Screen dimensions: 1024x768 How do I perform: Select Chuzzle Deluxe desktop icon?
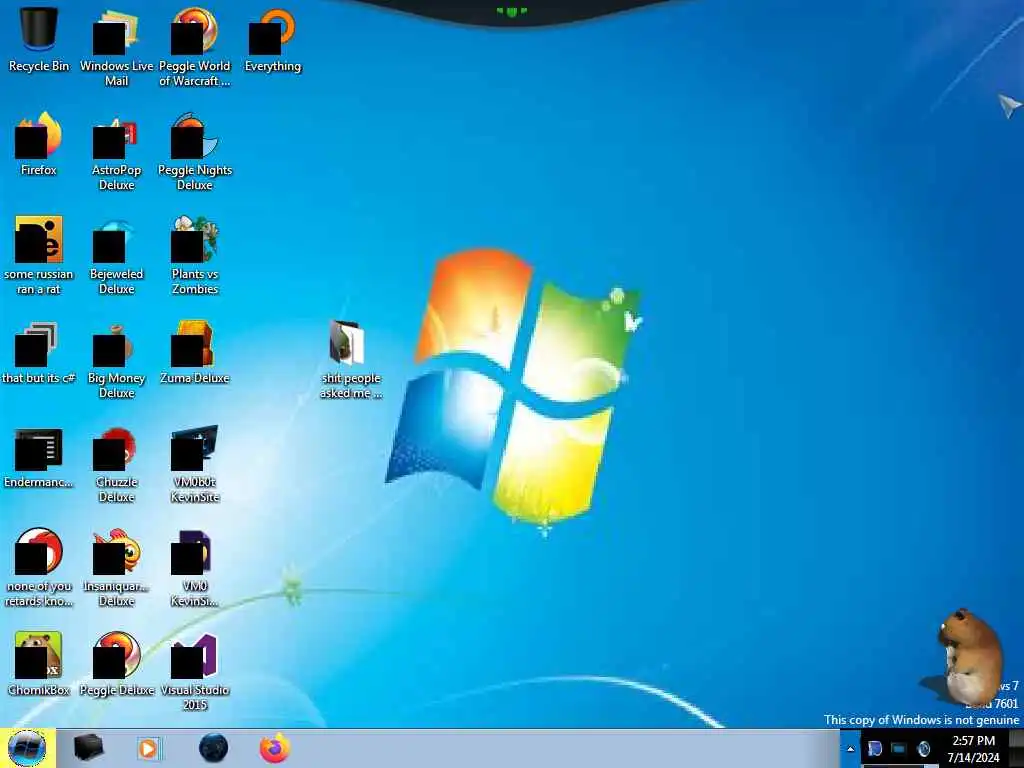[x=116, y=464]
